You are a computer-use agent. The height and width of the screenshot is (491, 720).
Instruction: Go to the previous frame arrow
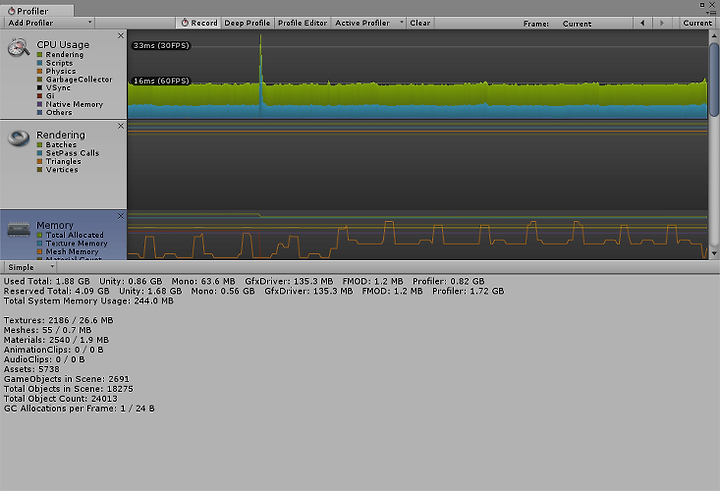point(642,23)
